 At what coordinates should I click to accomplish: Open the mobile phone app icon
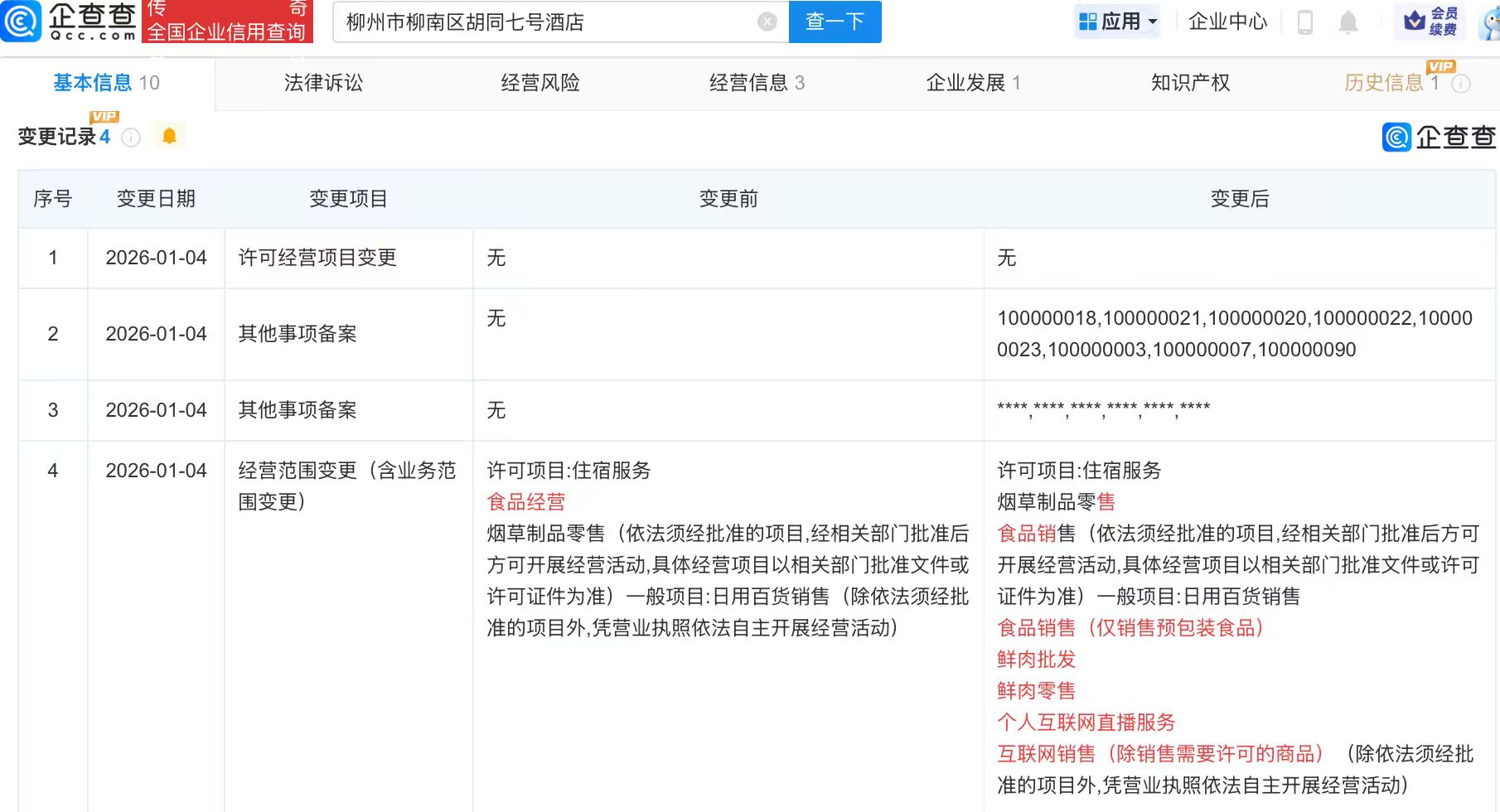(x=1304, y=22)
